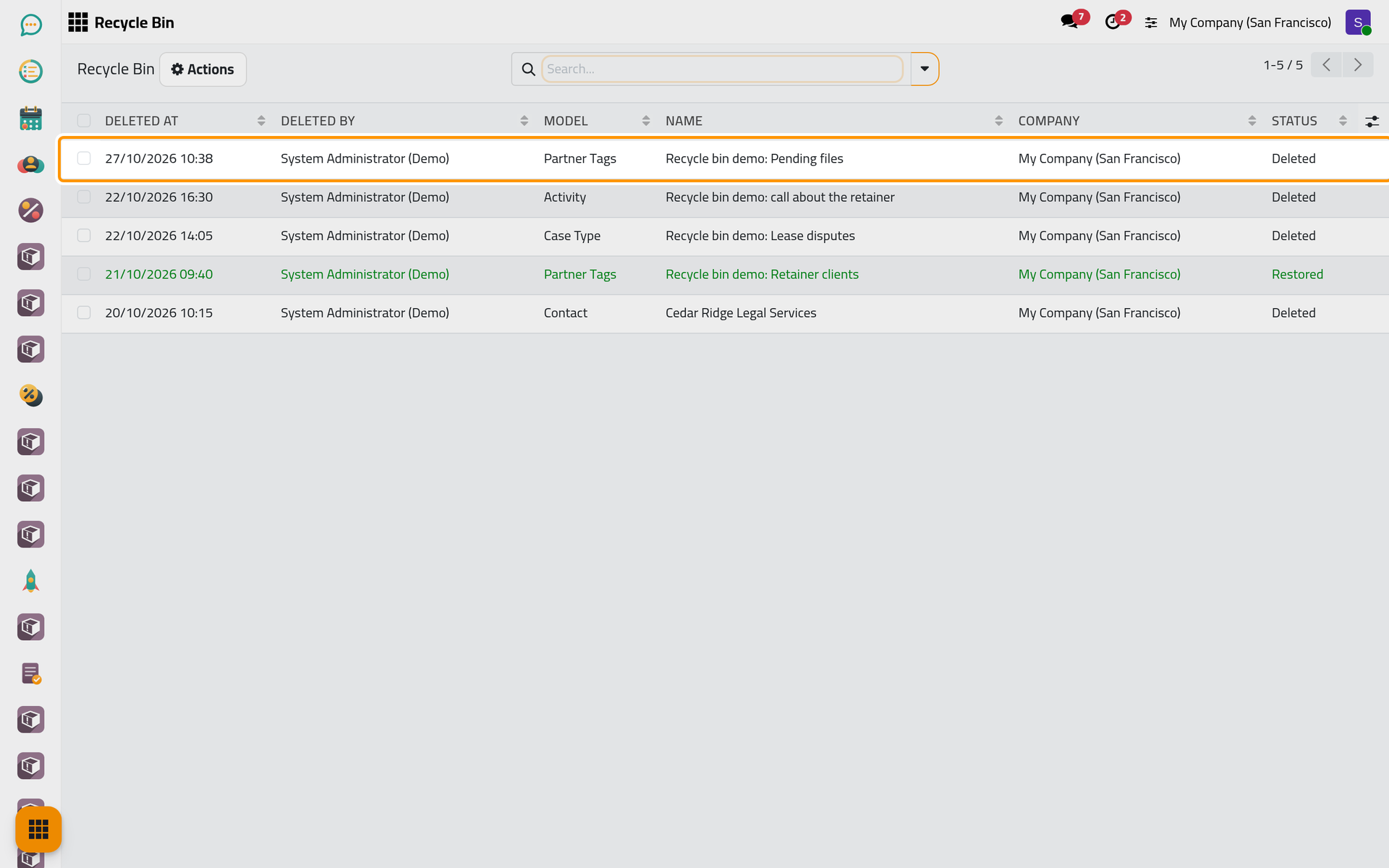Go to next page arrow
Image resolution: width=1389 pixels, height=868 pixels.
1358,65
